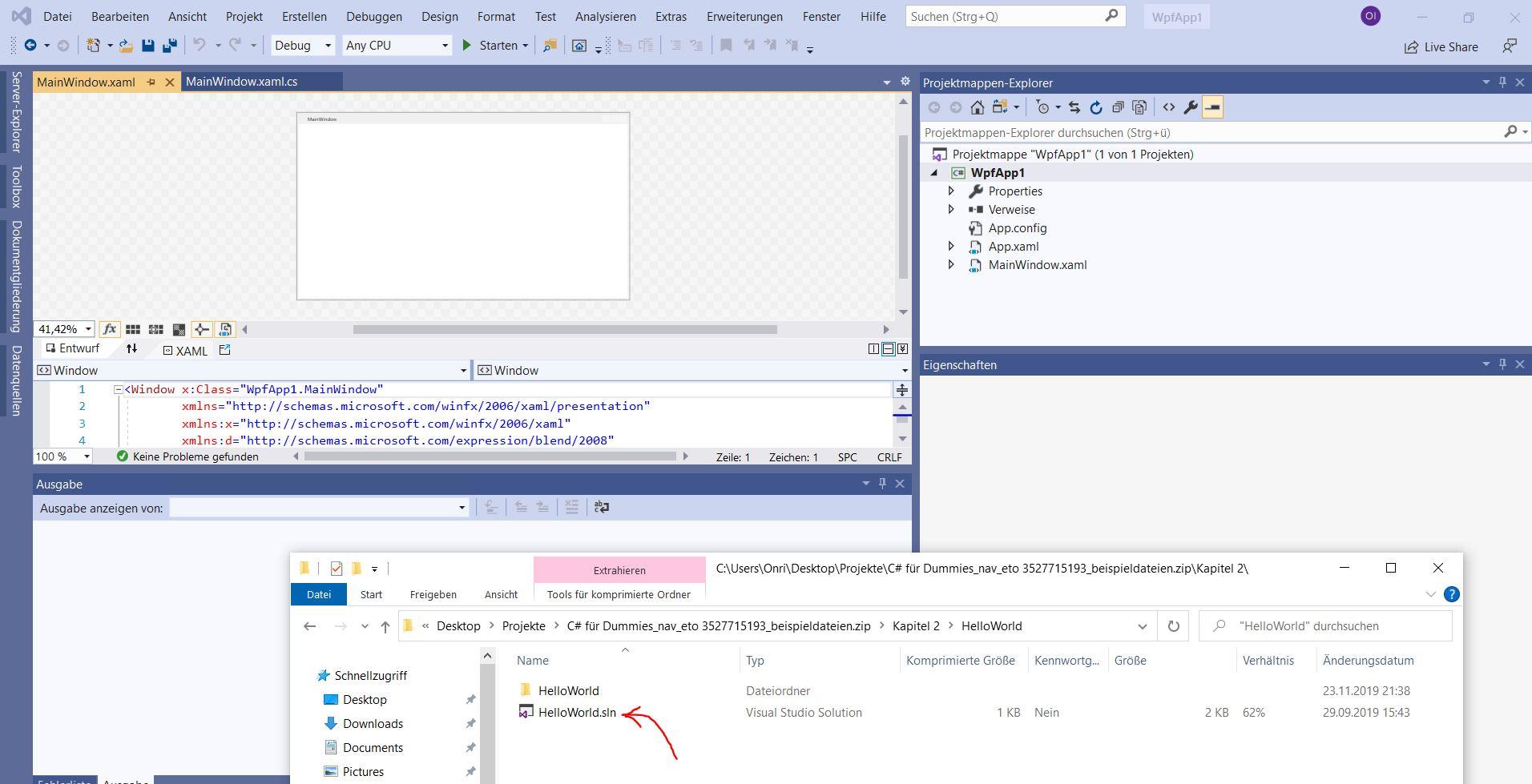The height and width of the screenshot is (784, 1532).
Task: Click the code editor horizontal scrollbar
Action: tap(490, 456)
